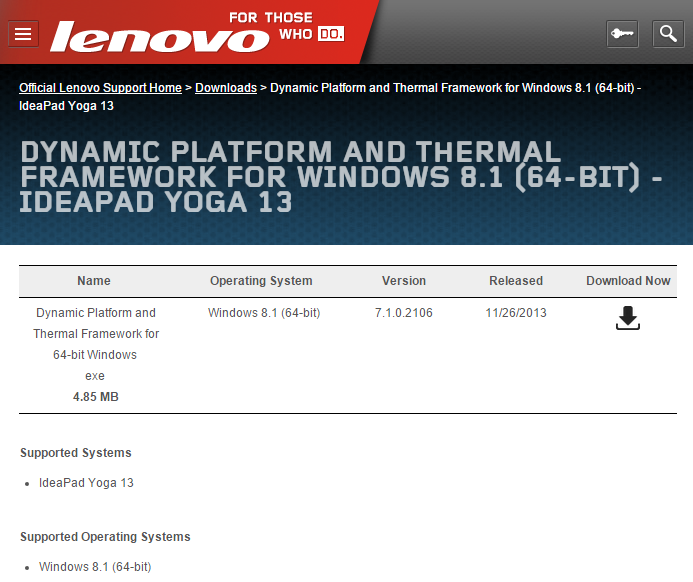The height and width of the screenshot is (582, 693).
Task: Click the 4.85 MB file size
Action: (95, 397)
